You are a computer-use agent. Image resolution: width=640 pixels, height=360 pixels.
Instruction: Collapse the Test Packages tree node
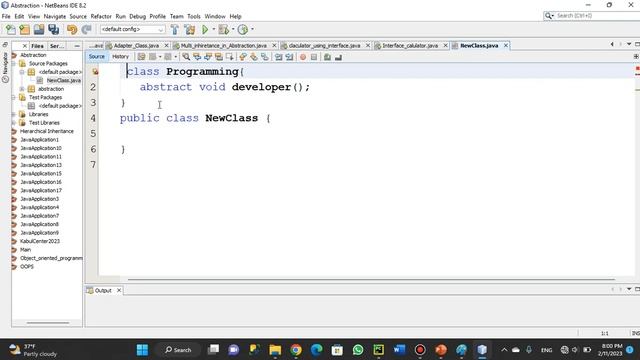13,98
